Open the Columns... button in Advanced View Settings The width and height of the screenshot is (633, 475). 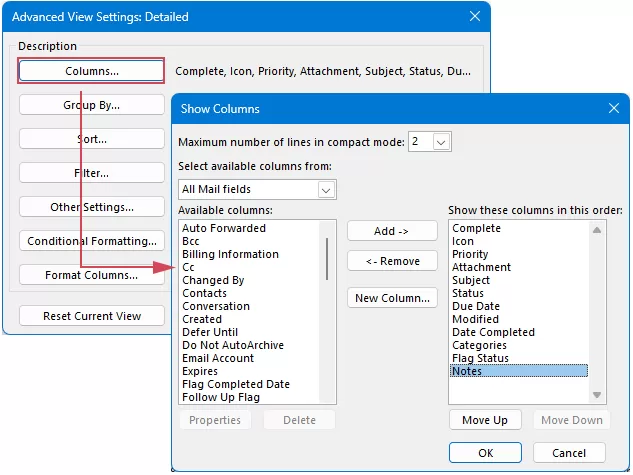pos(91,71)
